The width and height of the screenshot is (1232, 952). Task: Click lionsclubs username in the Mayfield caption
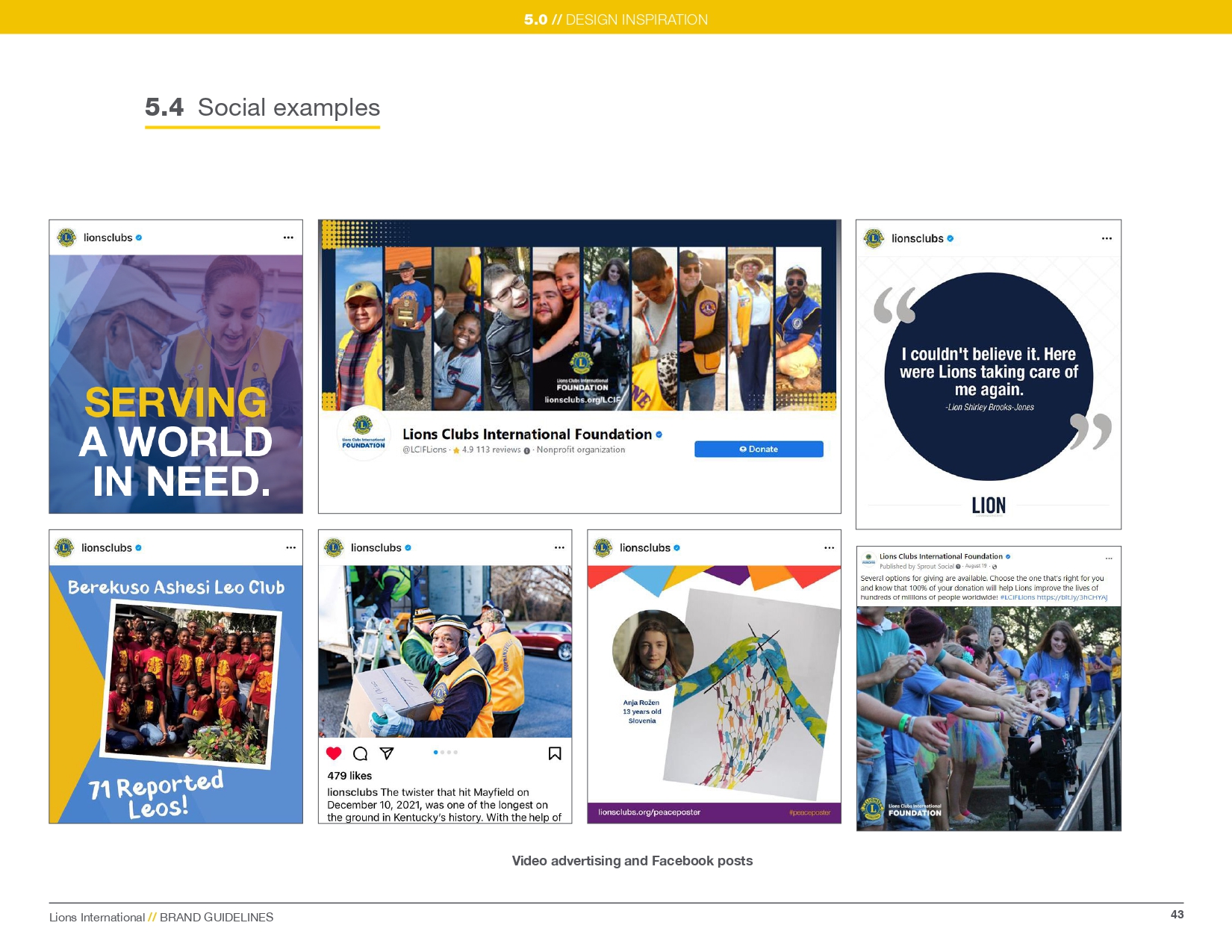352,792
